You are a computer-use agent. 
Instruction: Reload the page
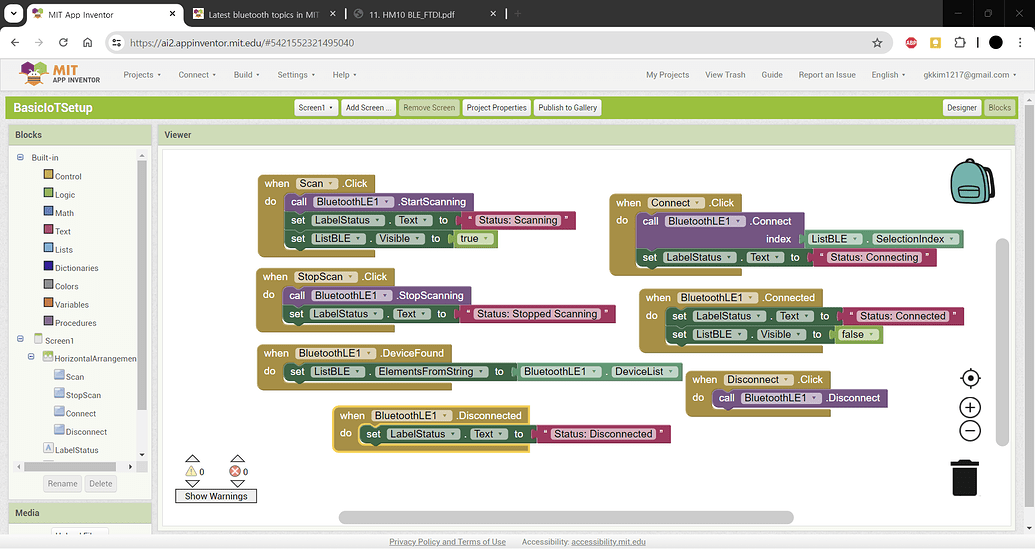tap(63, 43)
